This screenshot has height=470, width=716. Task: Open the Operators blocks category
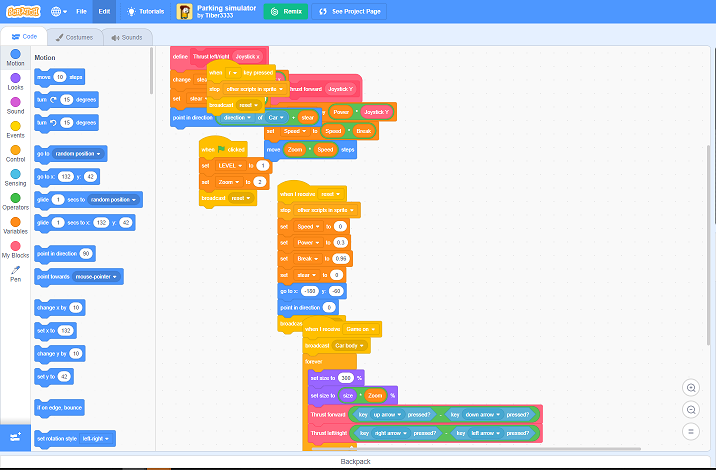(15, 201)
